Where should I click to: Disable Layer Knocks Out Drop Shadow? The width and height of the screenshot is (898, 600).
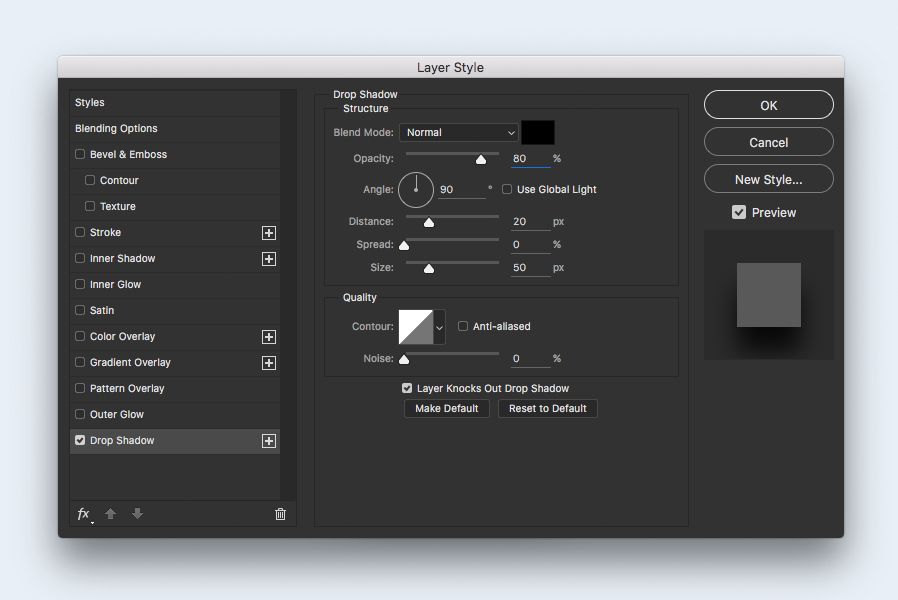(407, 388)
